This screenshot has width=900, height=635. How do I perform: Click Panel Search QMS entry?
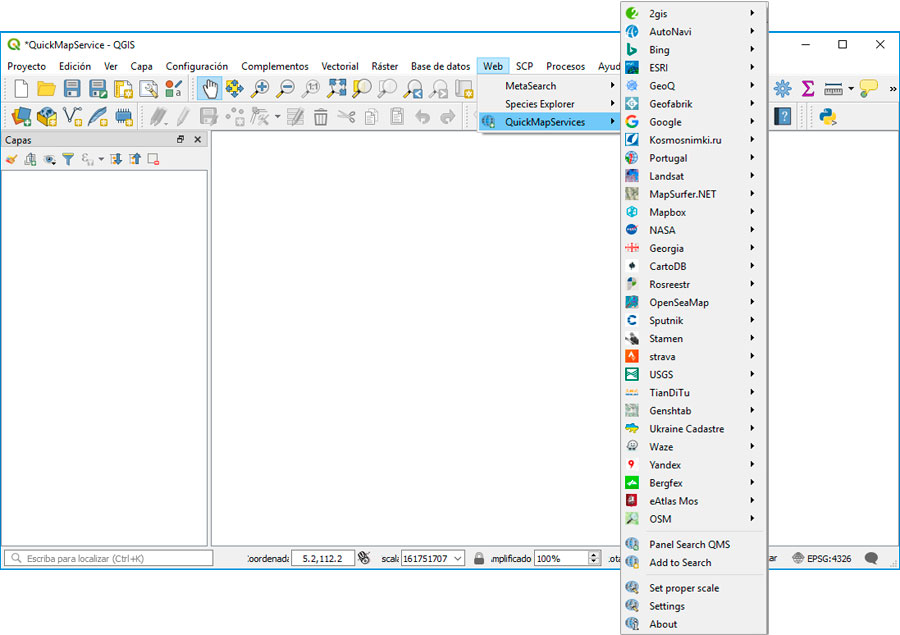(x=690, y=544)
